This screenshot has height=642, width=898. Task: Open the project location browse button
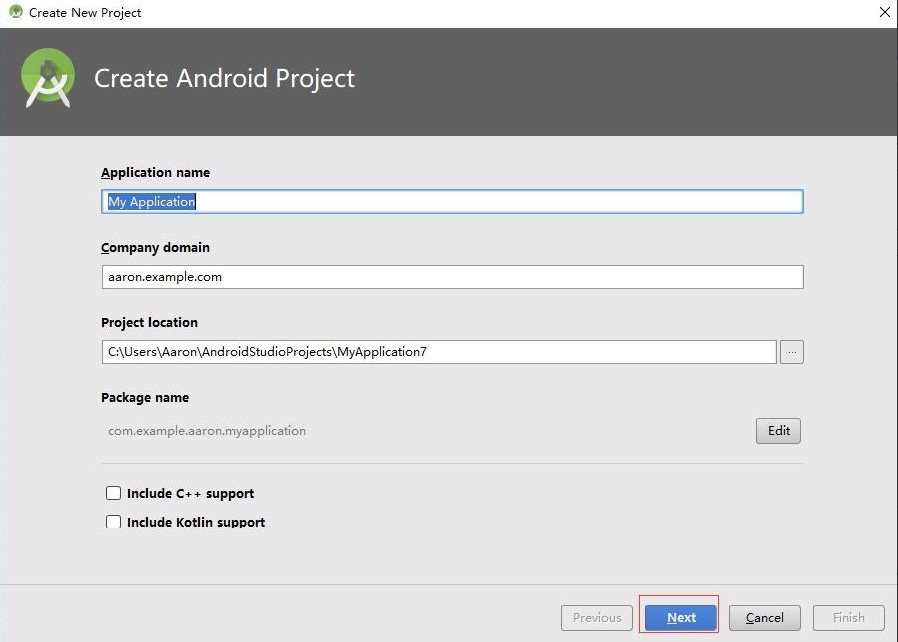coord(791,352)
